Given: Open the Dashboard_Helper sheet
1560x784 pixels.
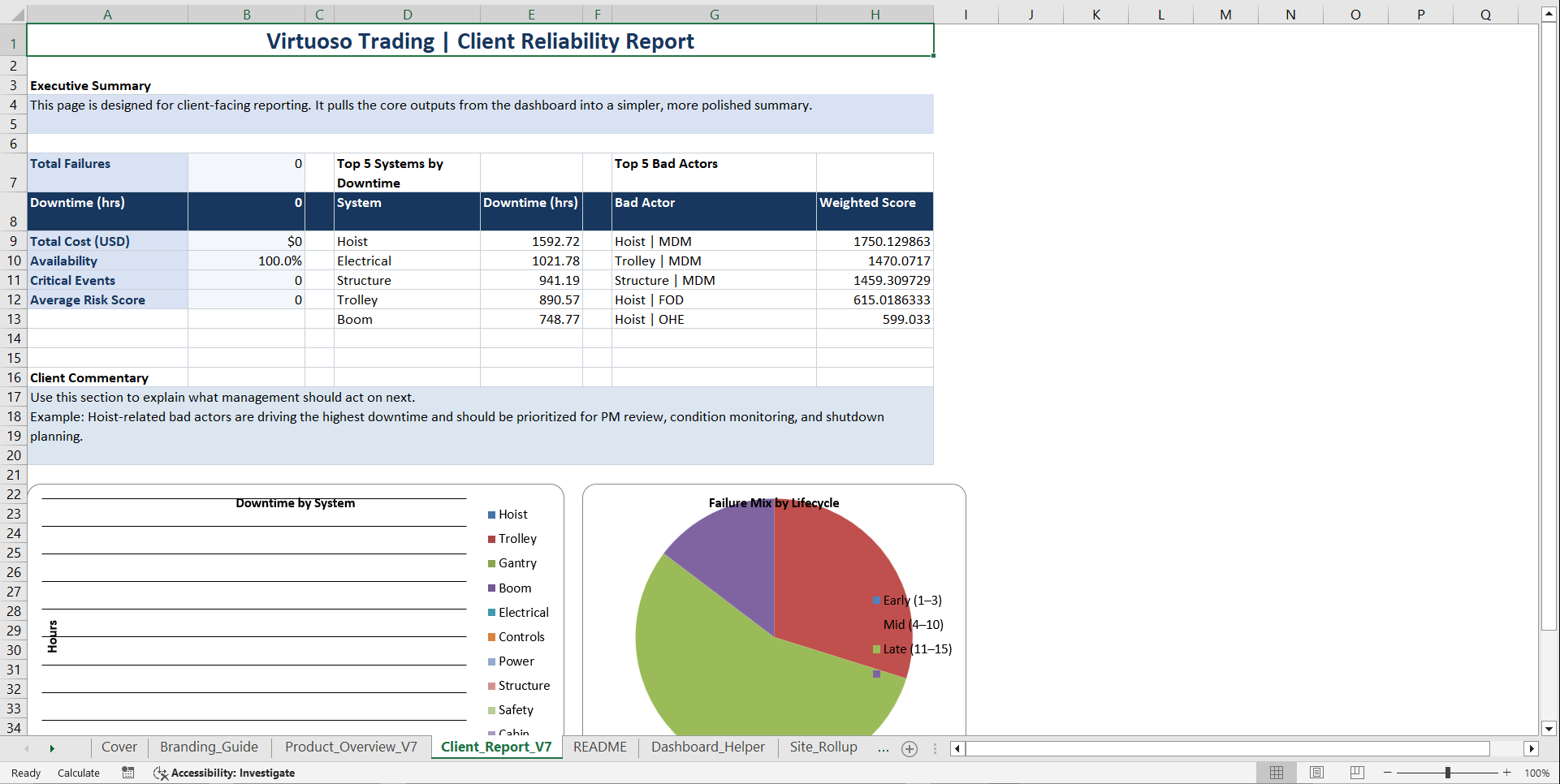Looking at the screenshot, I should tap(707, 747).
